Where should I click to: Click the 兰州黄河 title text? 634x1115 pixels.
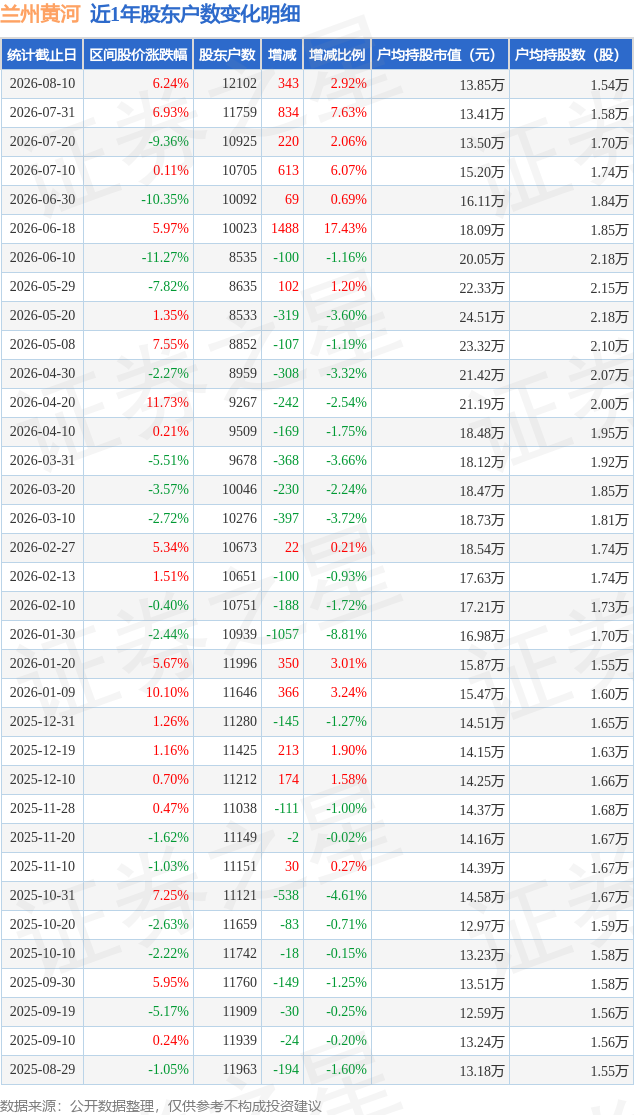coord(41,14)
